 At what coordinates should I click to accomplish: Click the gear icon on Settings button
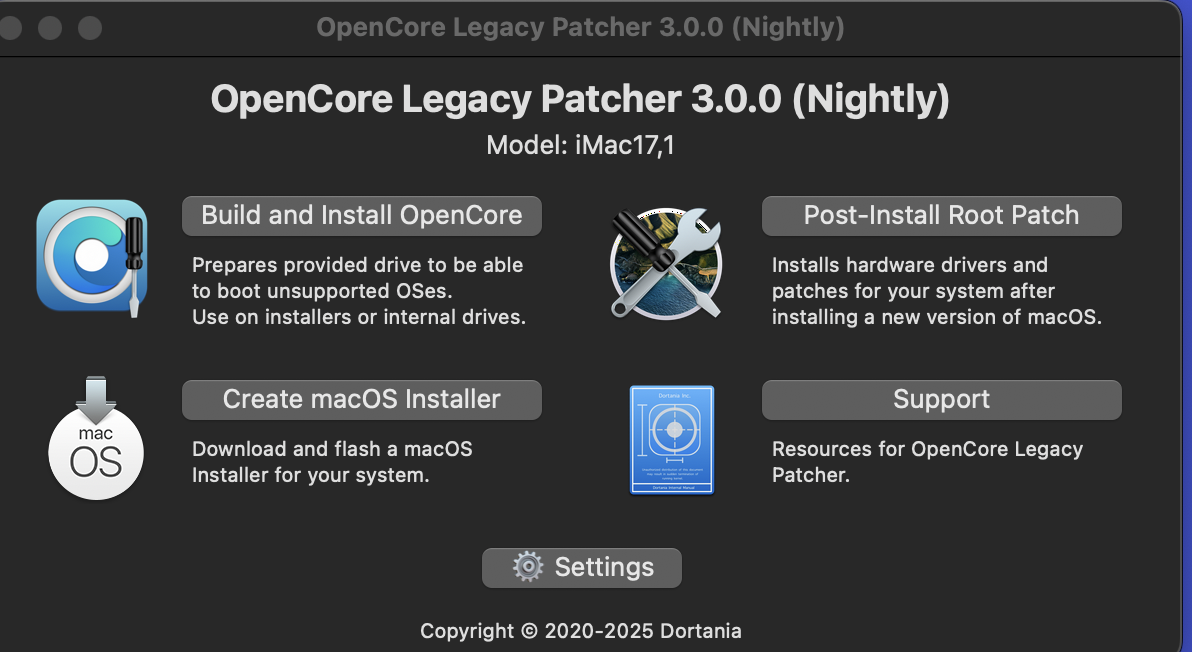(x=528, y=567)
